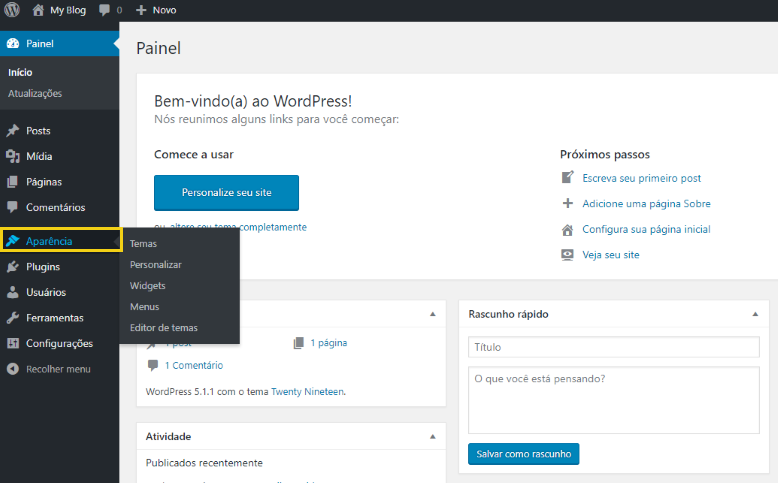Screen dimensions: 778x483
Task: Click the WordPress logo icon
Action: [x=12, y=9]
